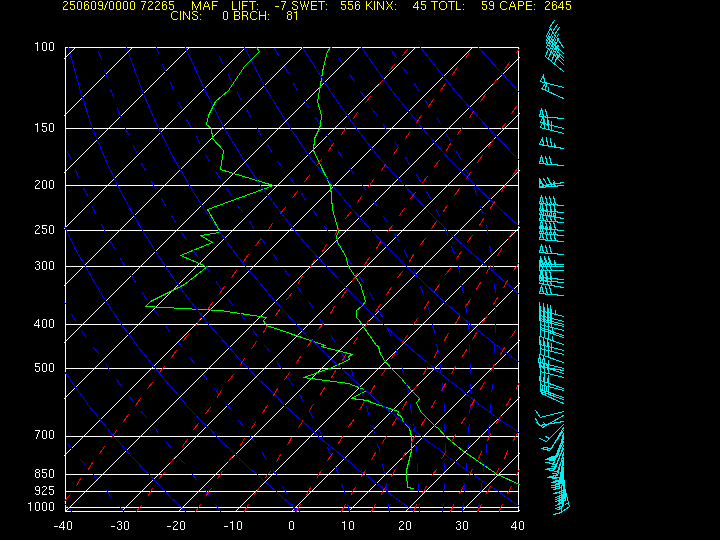This screenshot has width=720, height=540.
Task: Select the TOTL: label
Action: pos(448,6)
